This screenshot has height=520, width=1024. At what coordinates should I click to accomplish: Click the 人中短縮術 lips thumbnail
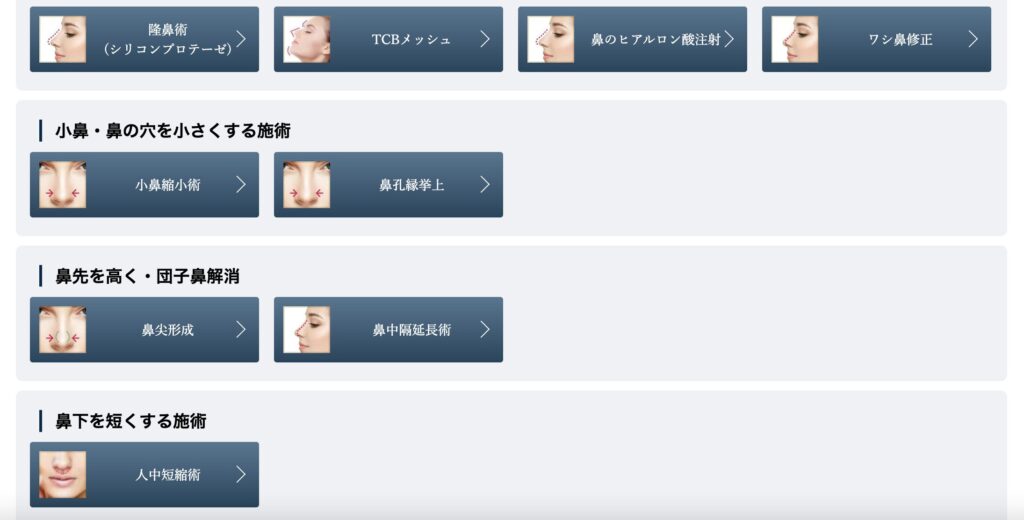[x=63, y=475]
